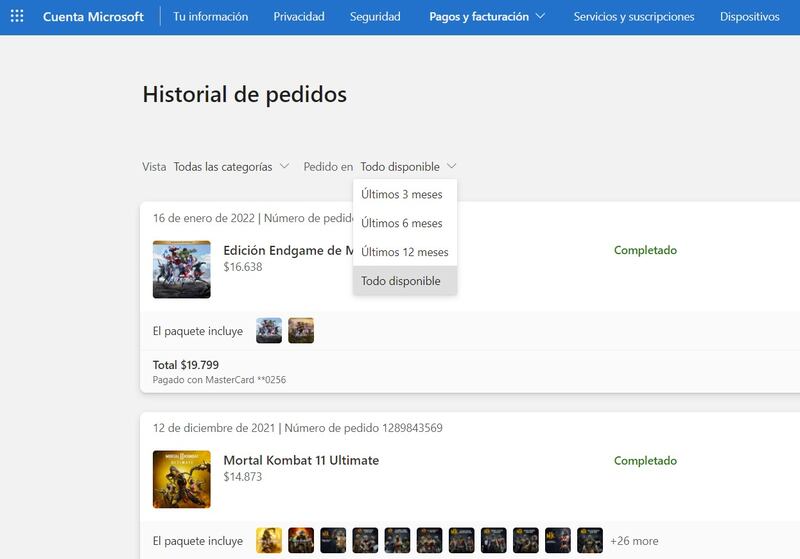Expand the Pagos y facturación menu
This screenshot has width=800, height=559.
tap(487, 17)
